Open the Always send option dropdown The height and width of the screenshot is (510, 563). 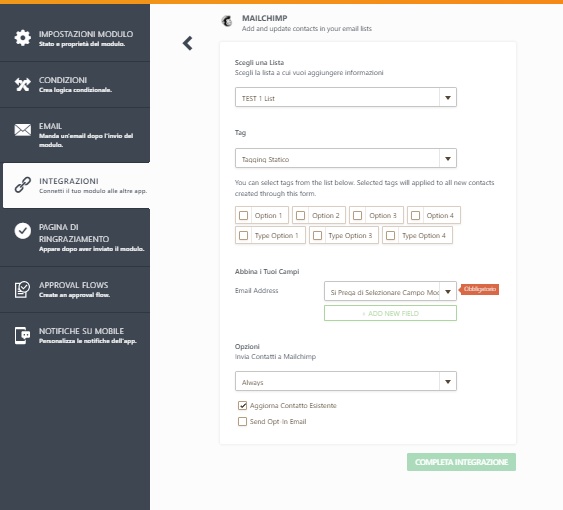[346, 381]
